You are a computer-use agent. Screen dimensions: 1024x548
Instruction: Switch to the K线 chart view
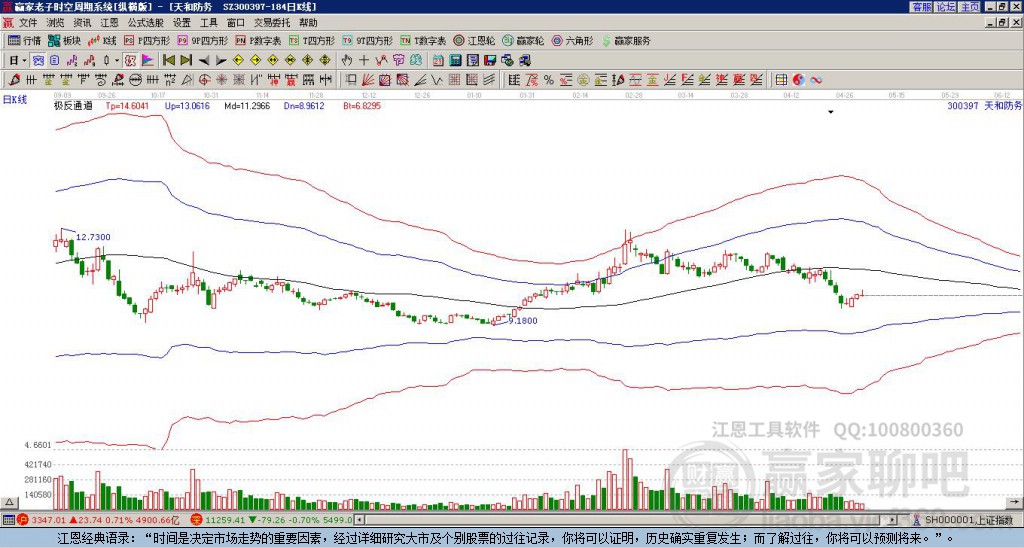[x=102, y=40]
